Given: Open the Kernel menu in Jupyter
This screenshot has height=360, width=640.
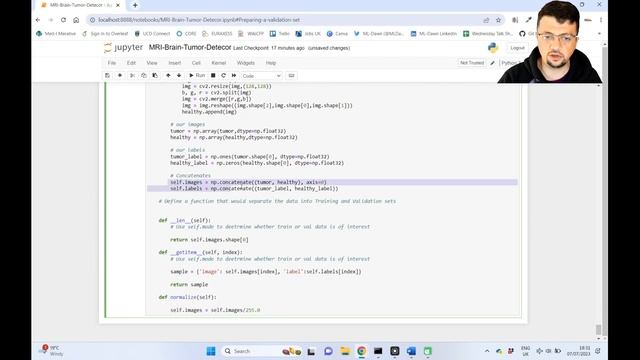Looking at the screenshot, I should 219,63.
